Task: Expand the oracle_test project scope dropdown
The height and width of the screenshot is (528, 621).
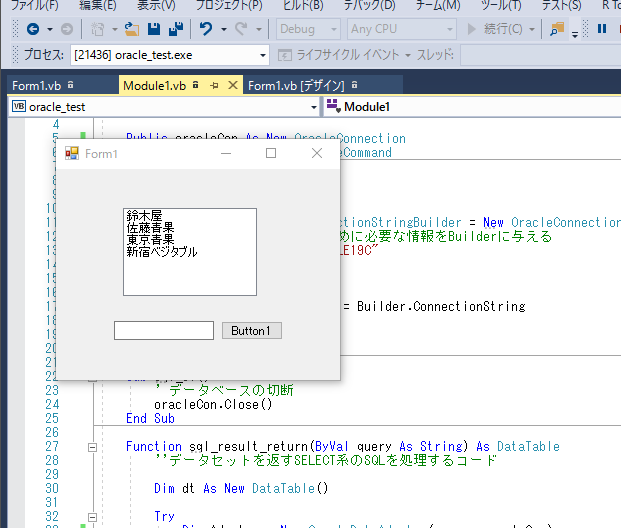Action: [313, 106]
